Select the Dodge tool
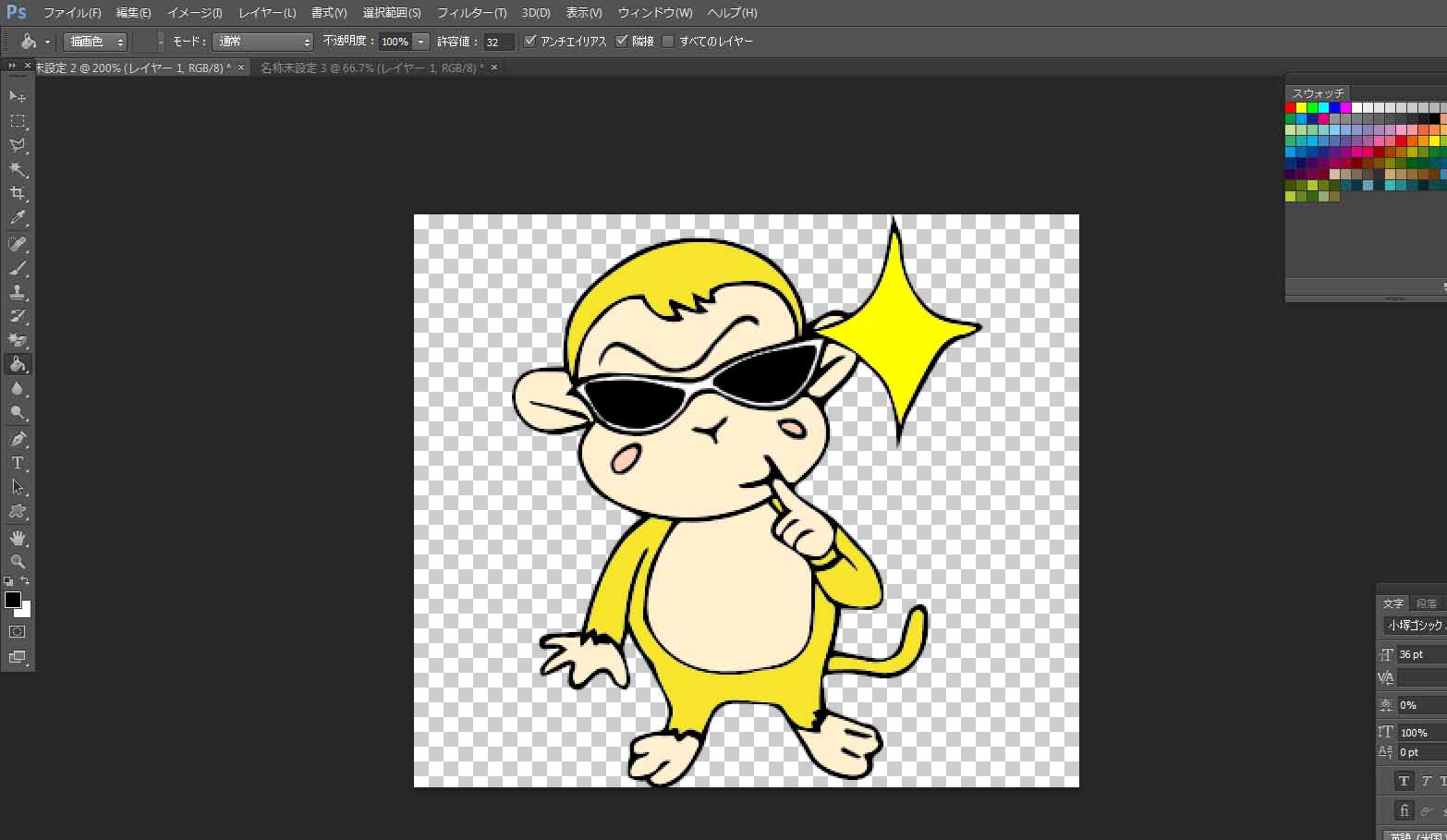 18,413
